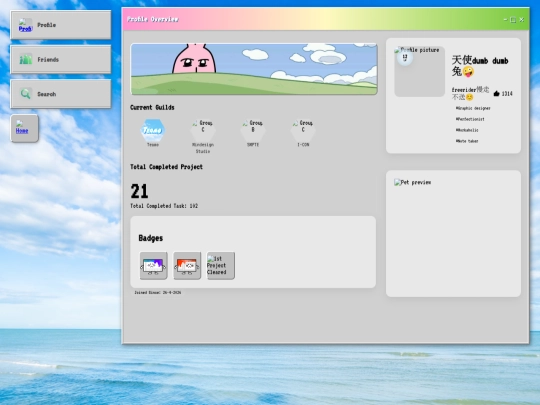
Task: Click the pink bunny banner image
Action: [254, 69]
